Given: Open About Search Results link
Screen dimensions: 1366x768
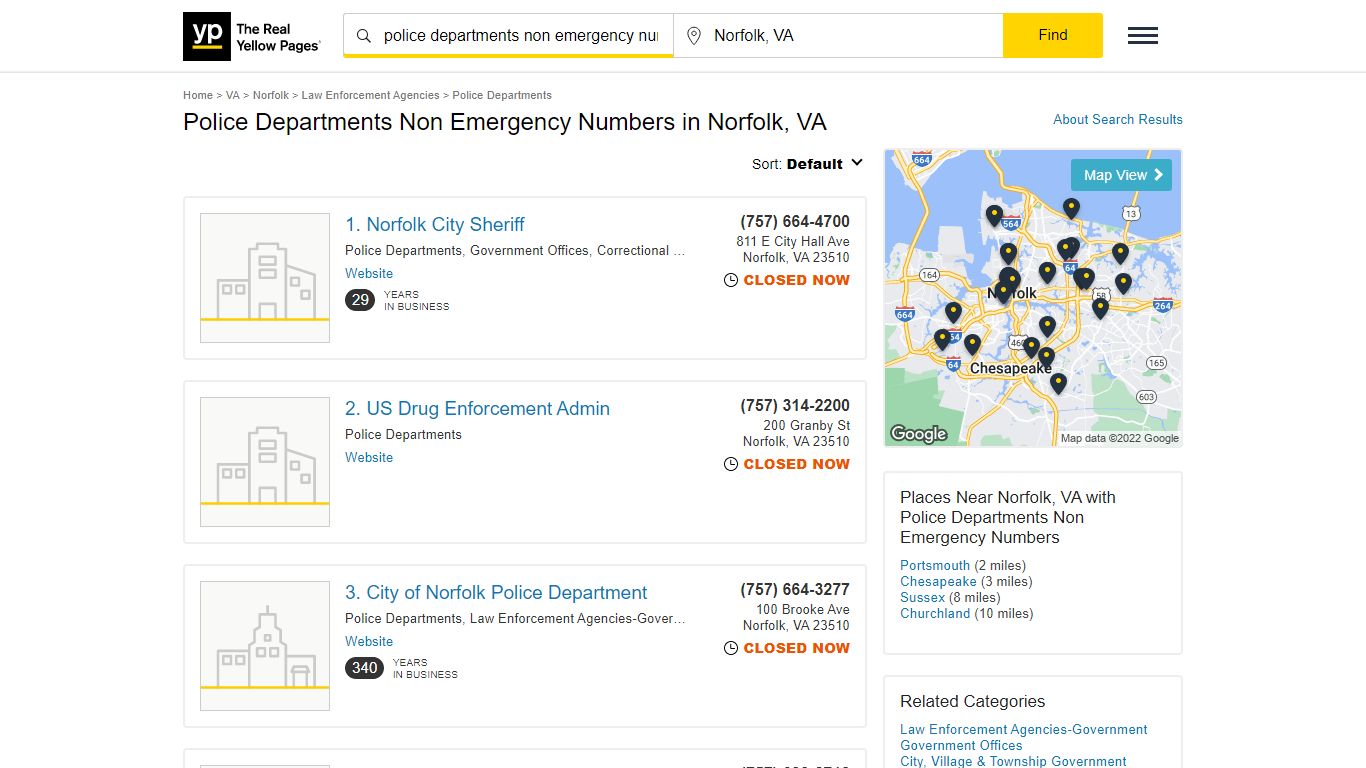Looking at the screenshot, I should pyautogui.click(x=1118, y=119).
